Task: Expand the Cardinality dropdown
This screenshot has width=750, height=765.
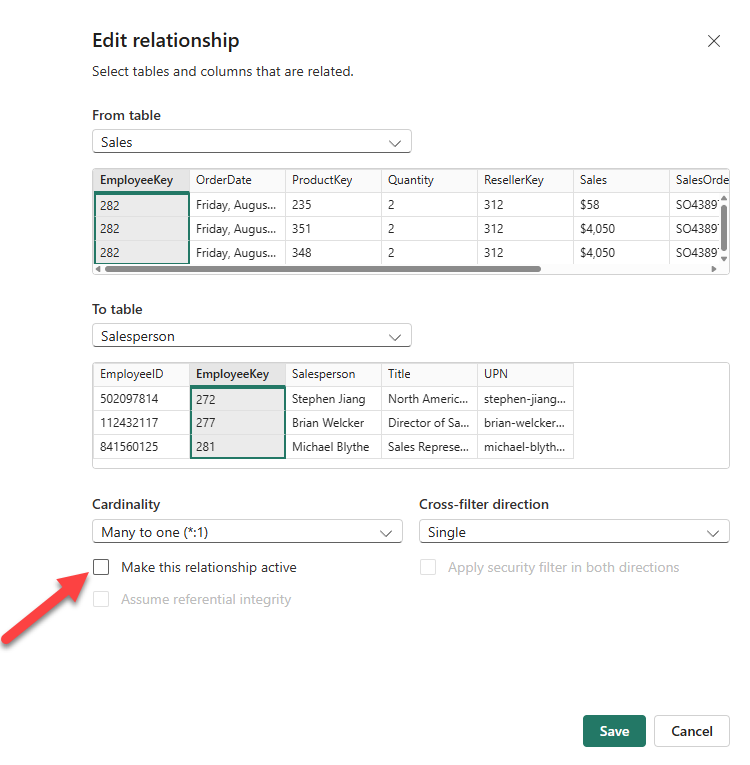Action: [247, 532]
